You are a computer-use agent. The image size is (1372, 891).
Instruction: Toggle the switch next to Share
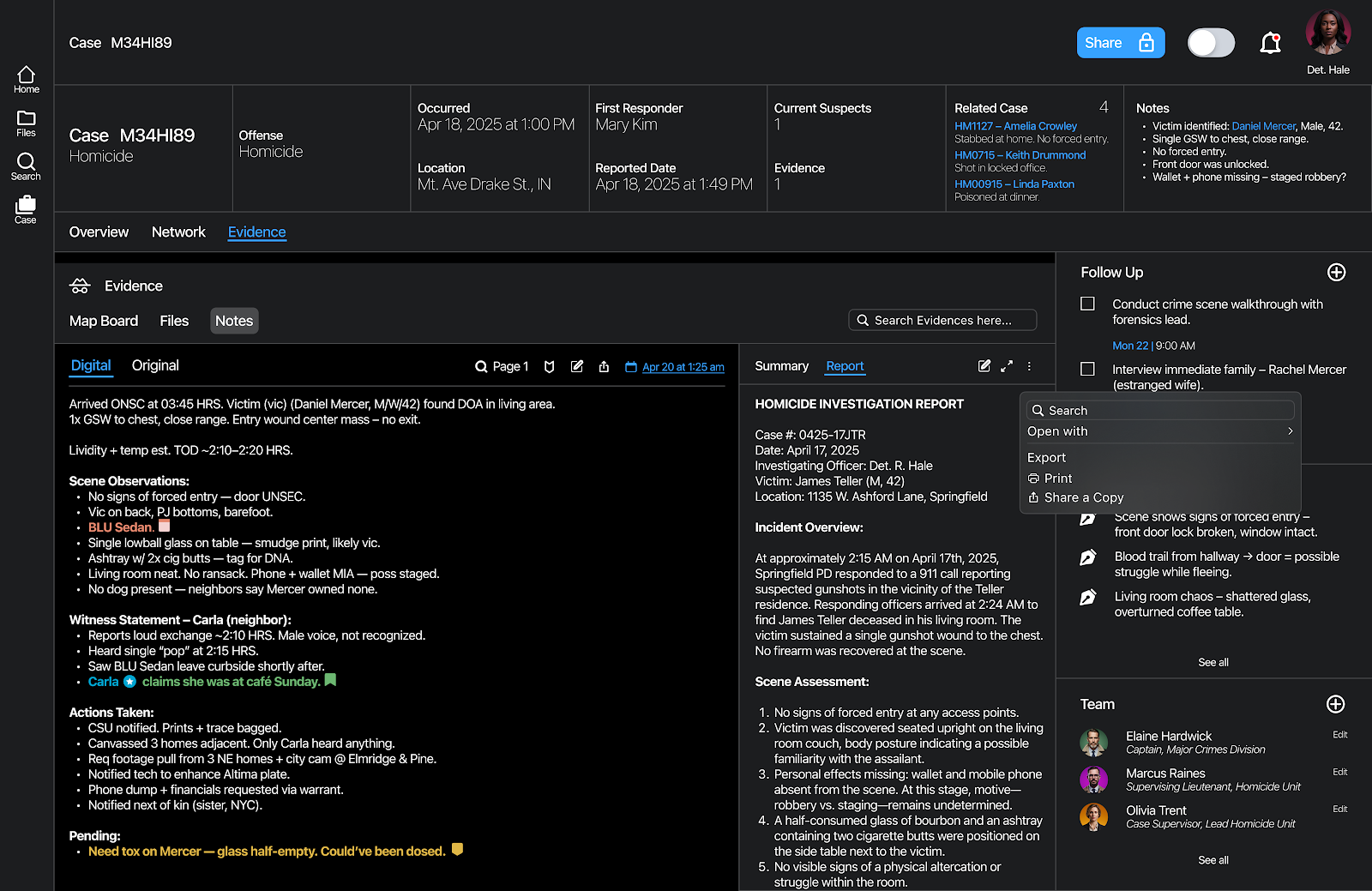tap(1211, 43)
